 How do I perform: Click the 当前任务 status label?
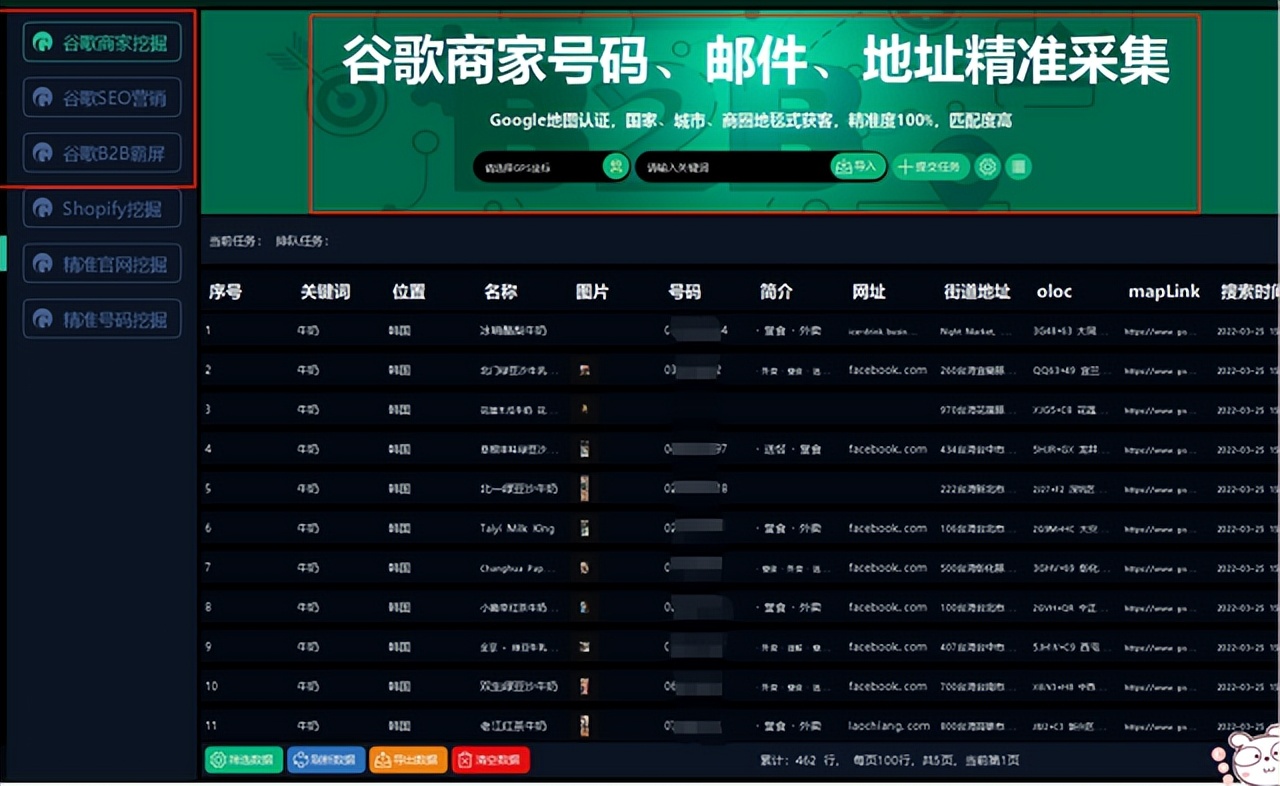[x=235, y=241]
